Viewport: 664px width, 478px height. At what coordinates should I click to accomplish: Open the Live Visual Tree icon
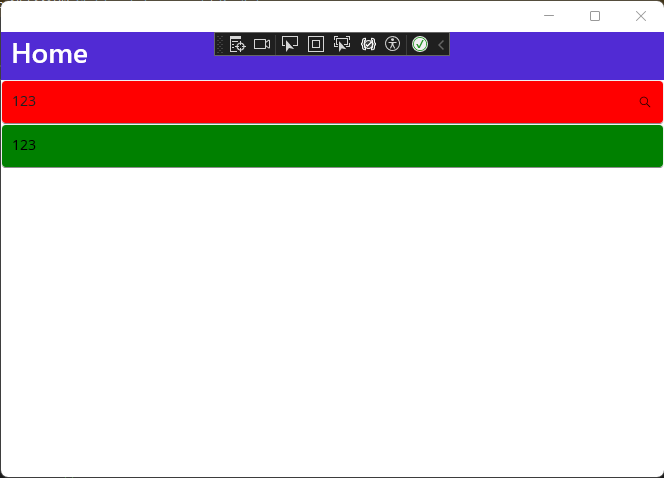pyautogui.click(x=237, y=44)
